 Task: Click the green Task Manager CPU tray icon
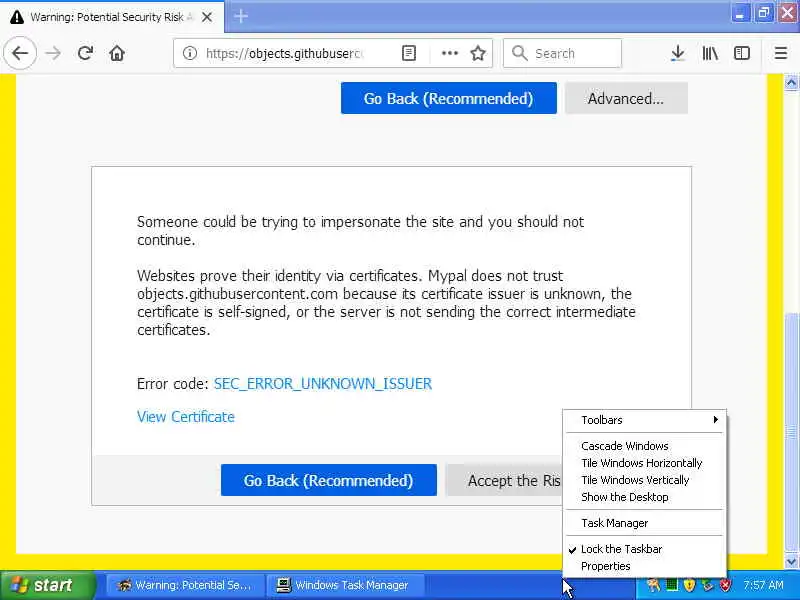point(672,585)
